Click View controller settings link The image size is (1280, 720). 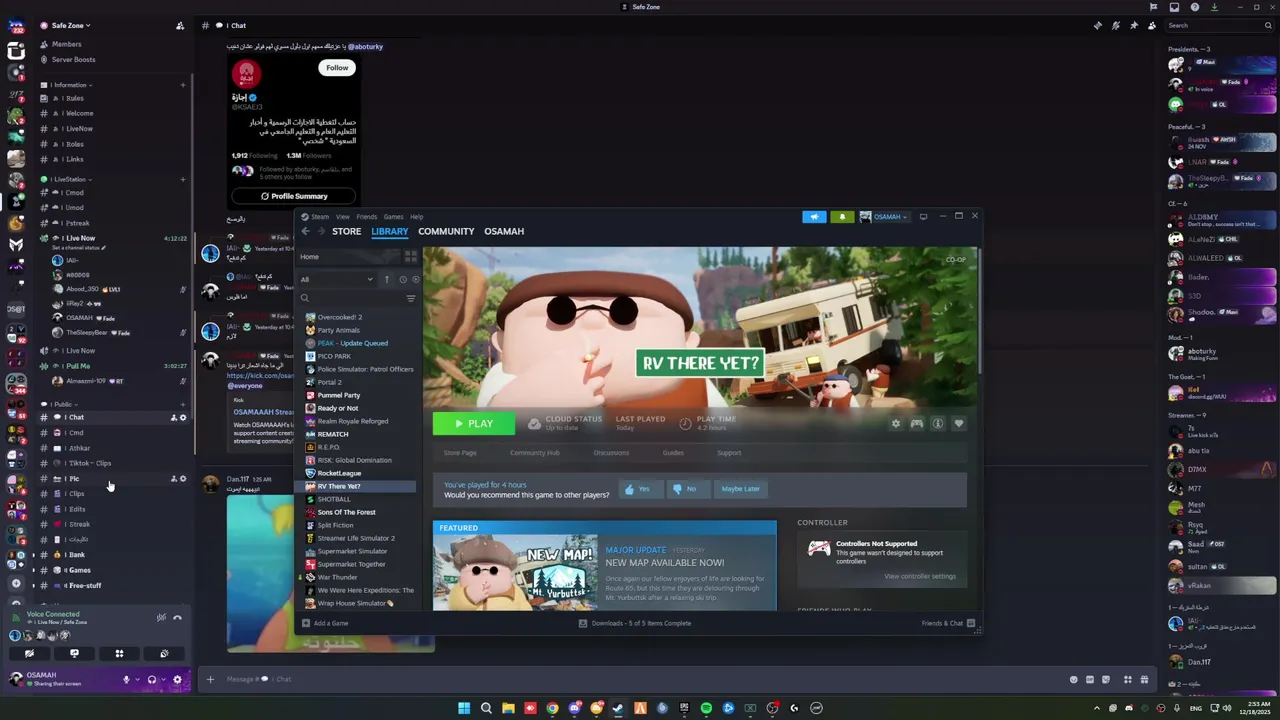click(920, 576)
